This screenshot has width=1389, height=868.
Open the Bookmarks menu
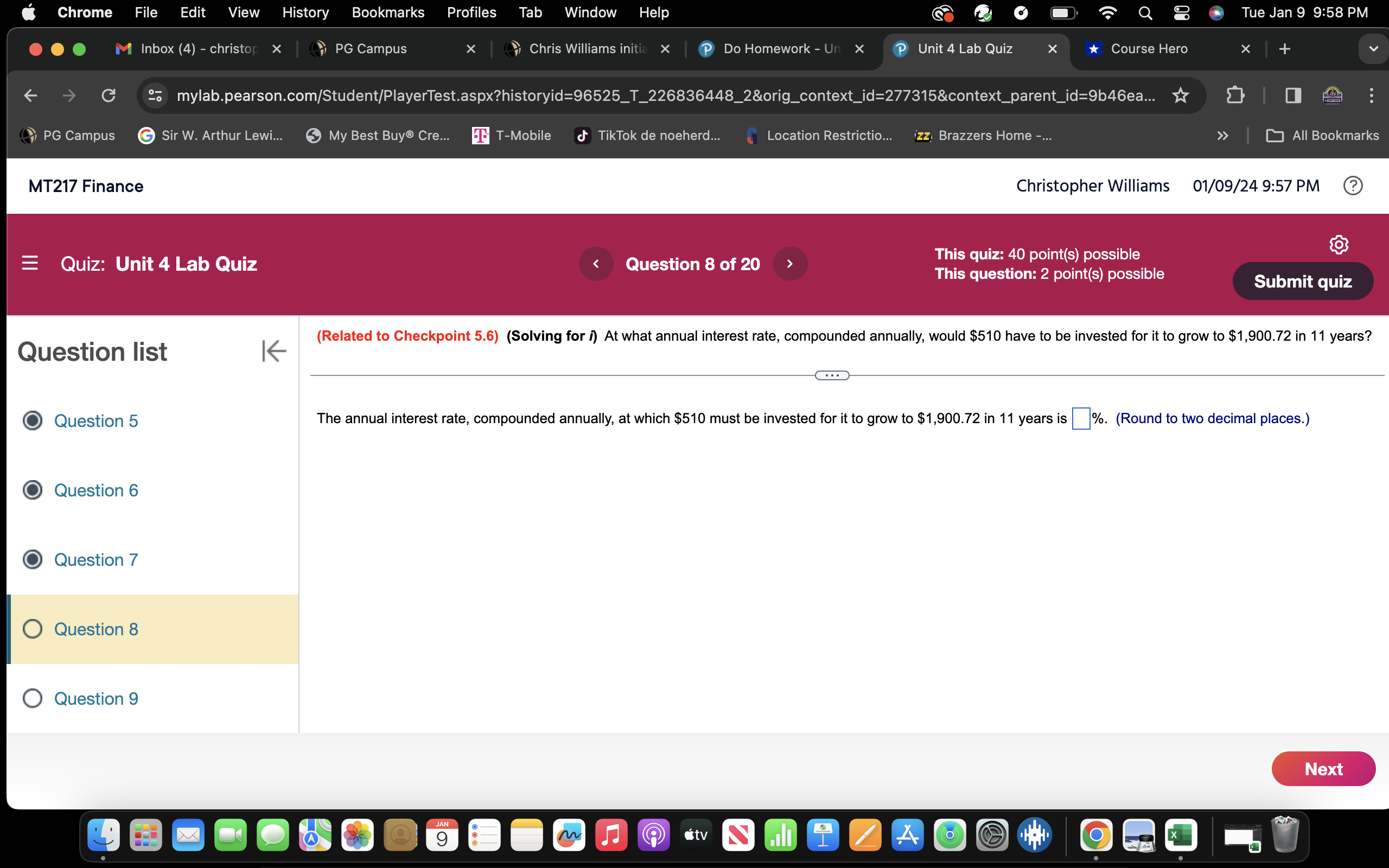(x=388, y=12)
